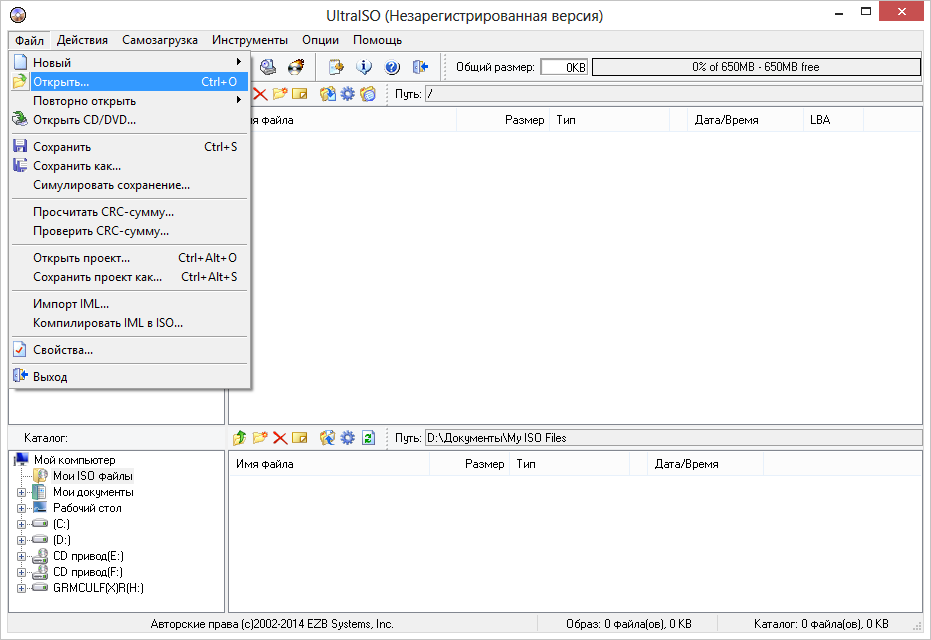Viewport: 931px width, 640px height.
Task: Choose Компилировать IML в ISO... entry
Action: pyautogui.click(x=129, y=323)
